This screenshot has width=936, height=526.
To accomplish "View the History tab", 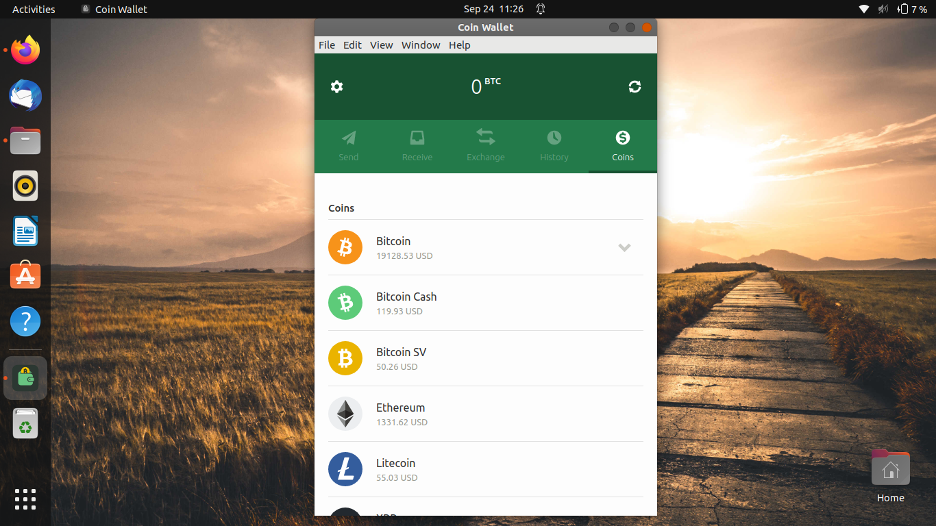I will pyautogui.click(x=554, y=146).
